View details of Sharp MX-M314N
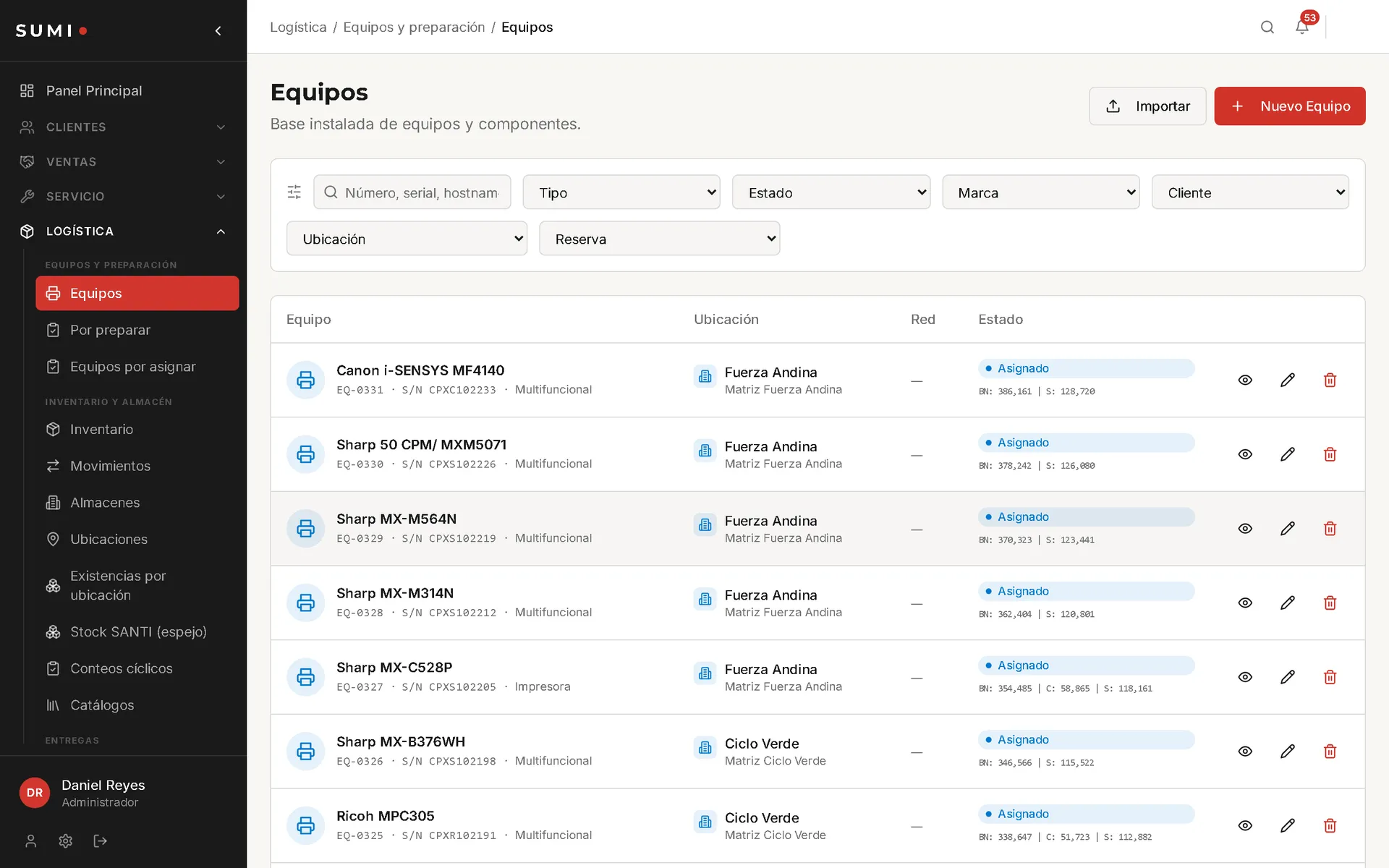This screenshot has width=1389, height=868. pyautogui.click(x=1245, y=603)
